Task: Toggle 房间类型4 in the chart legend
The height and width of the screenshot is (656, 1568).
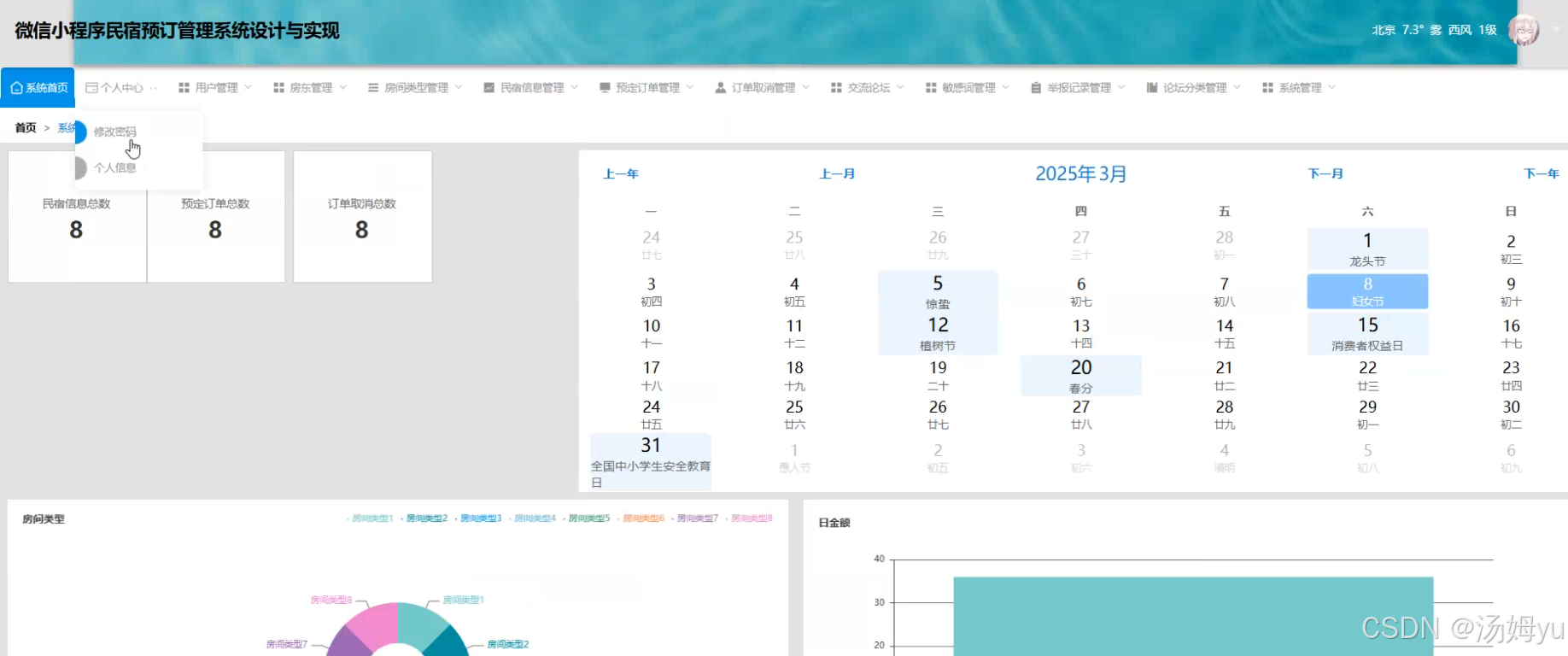Action: [532, 518]
